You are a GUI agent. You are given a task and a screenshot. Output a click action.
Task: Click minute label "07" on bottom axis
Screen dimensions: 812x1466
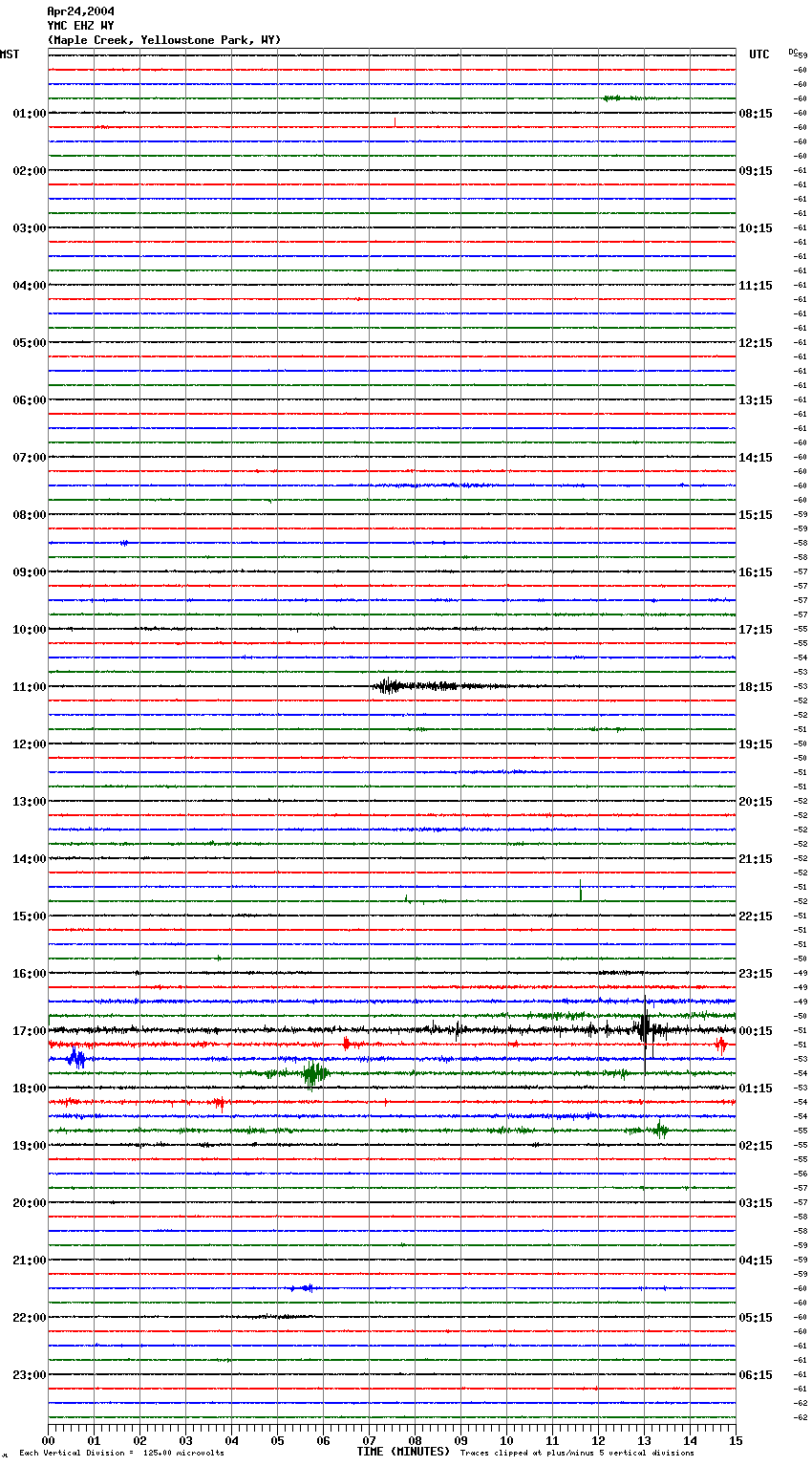point(369,1440)
